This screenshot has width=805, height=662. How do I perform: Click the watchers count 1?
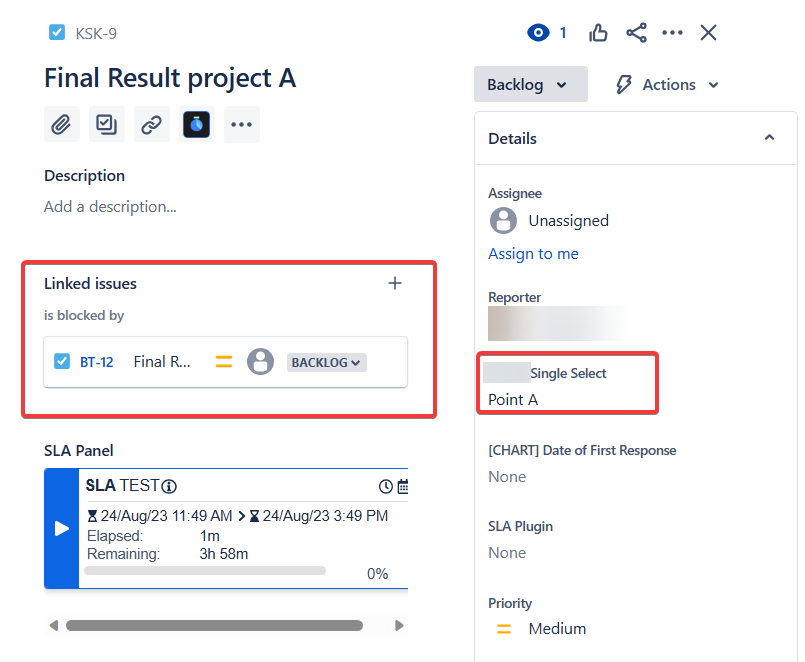pyautogui.click(x=563, y=33)
